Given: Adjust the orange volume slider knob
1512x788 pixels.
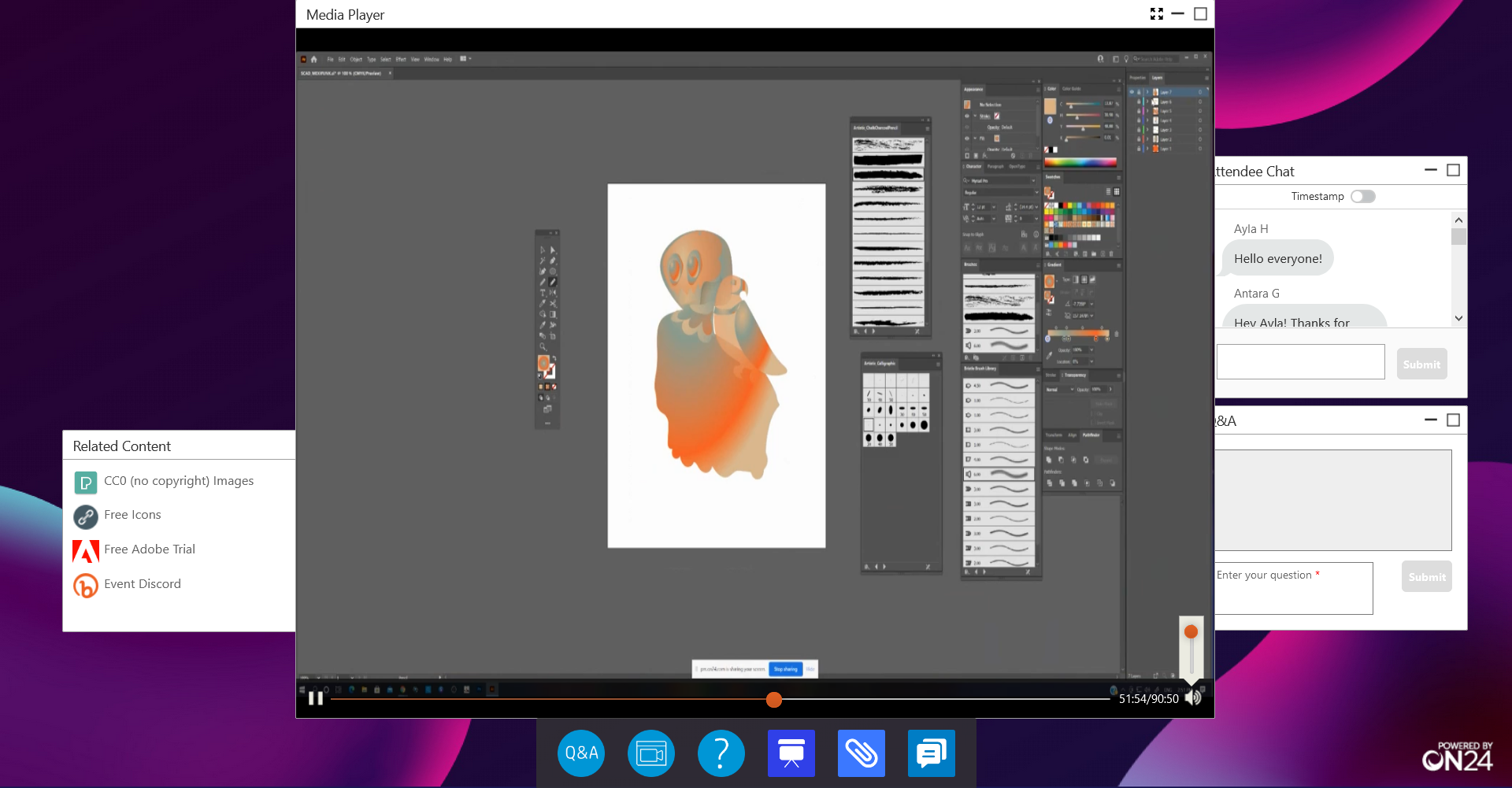Looking at the screenshot, I should click(1191, 631).
